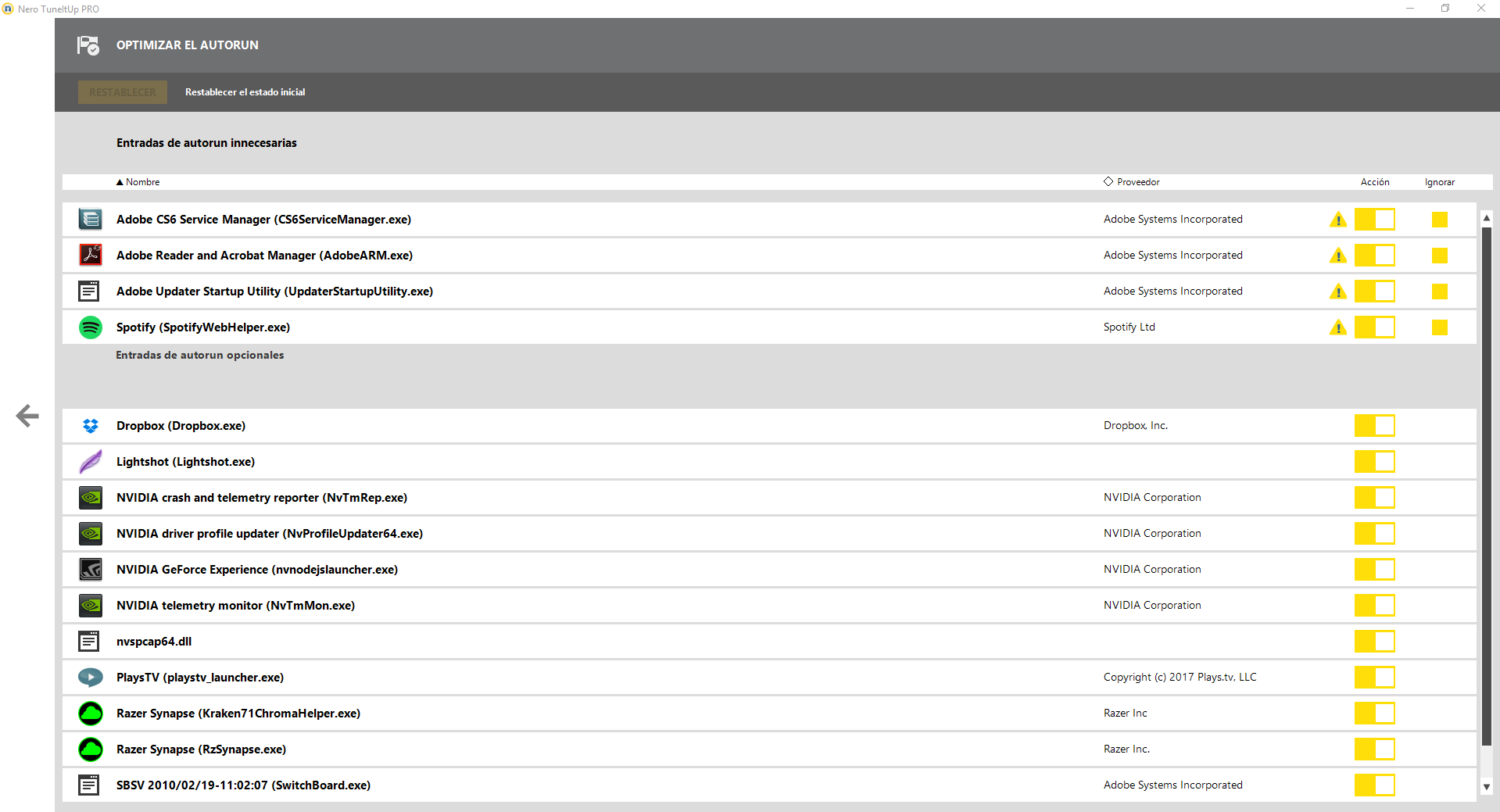Click the Lightshot feather icon
The width and height of the screenshot is (1500, 812).
(91, 462)
